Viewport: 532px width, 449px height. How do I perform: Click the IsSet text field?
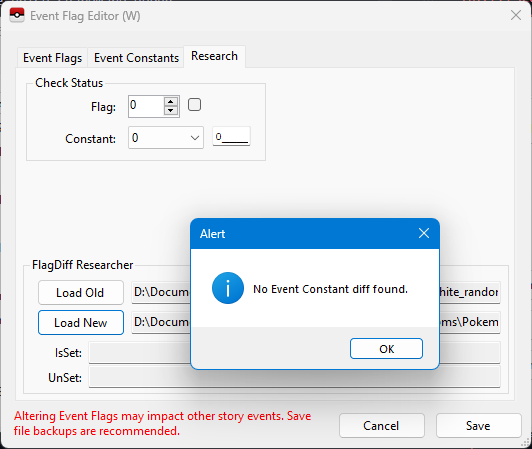click(x=294, y=353)
